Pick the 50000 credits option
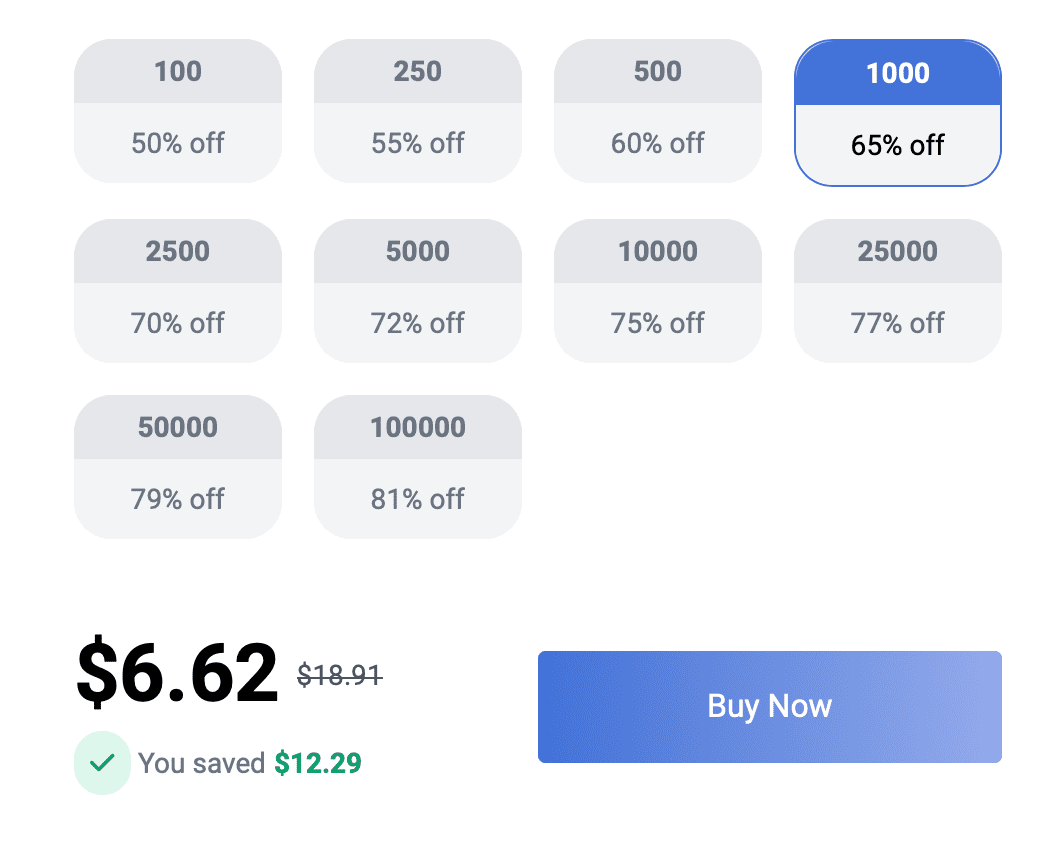Viewport: 1040px width, 860px height. [x=177, y=466]
